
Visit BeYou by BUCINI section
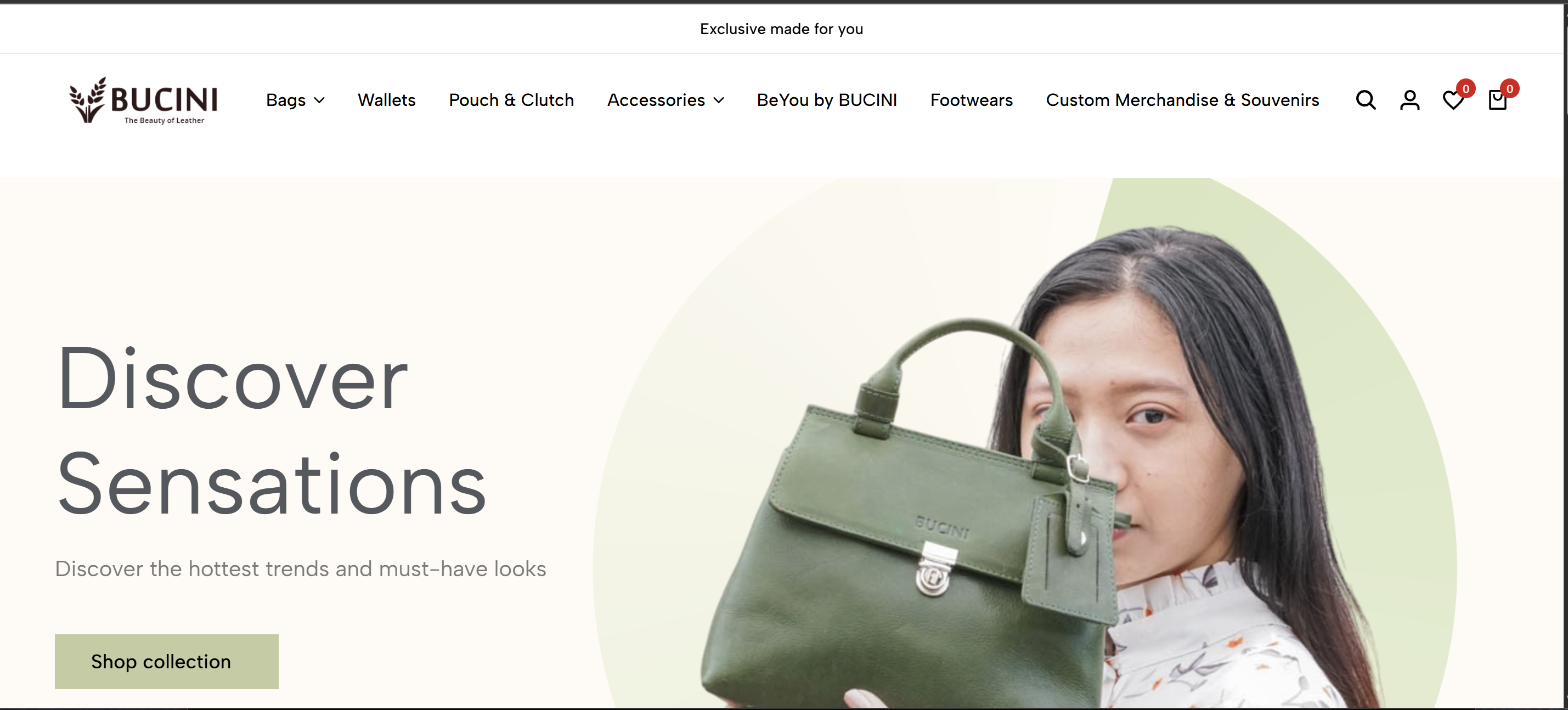tap(827, 100)
